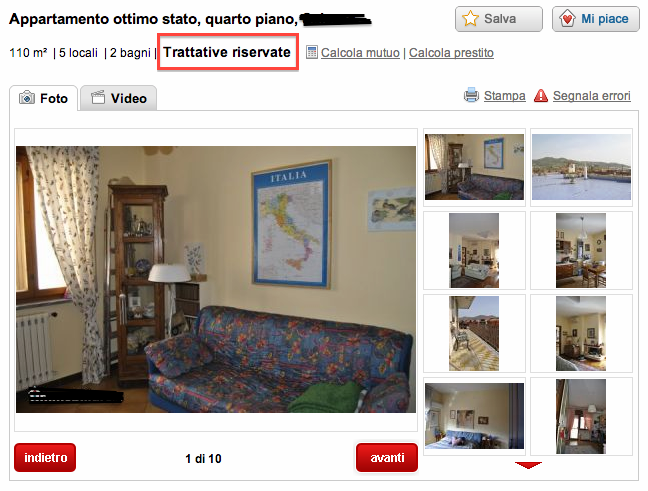Open the Calcola mutuo link
Screen dimensions: 648x491
(360, 53)
